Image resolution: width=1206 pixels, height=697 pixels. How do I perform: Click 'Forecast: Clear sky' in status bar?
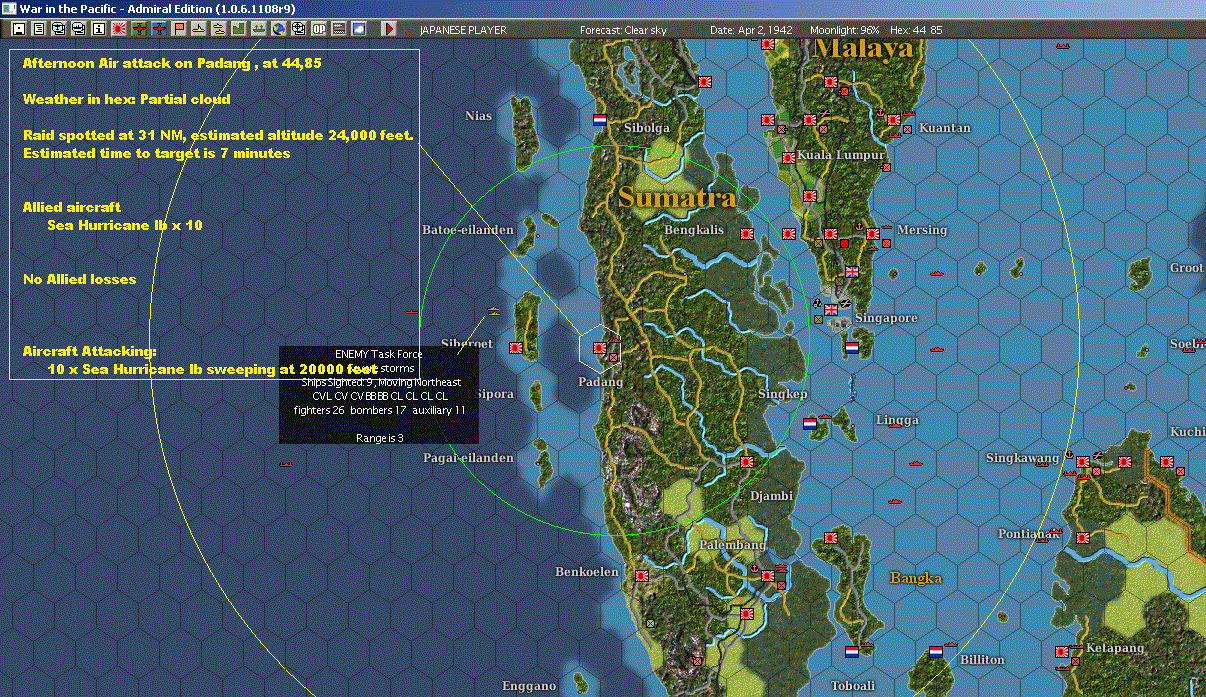coord(623,30)
